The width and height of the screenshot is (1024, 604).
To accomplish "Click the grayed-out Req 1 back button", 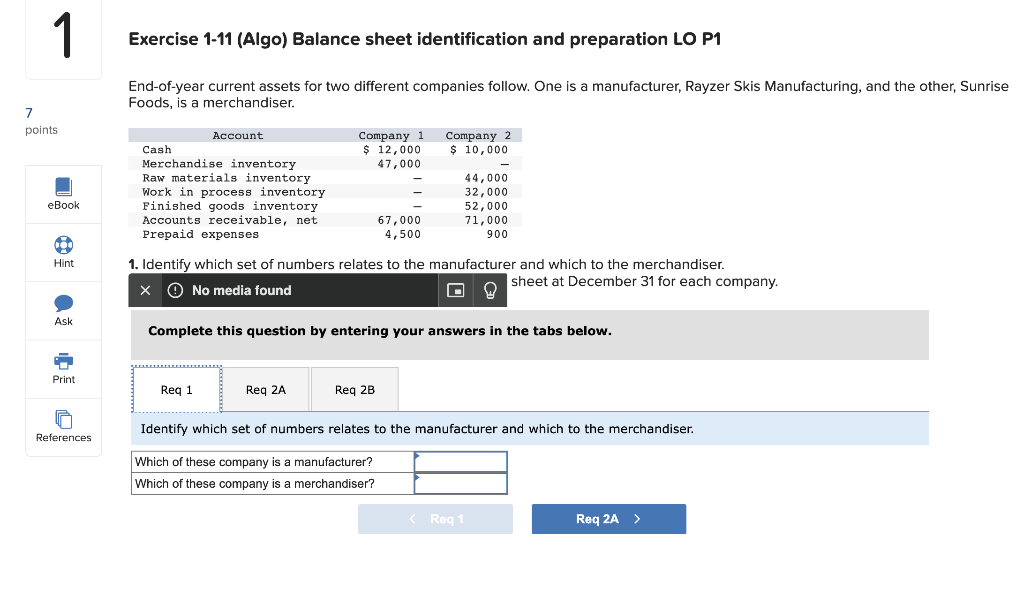I will (x=435, y=518).
